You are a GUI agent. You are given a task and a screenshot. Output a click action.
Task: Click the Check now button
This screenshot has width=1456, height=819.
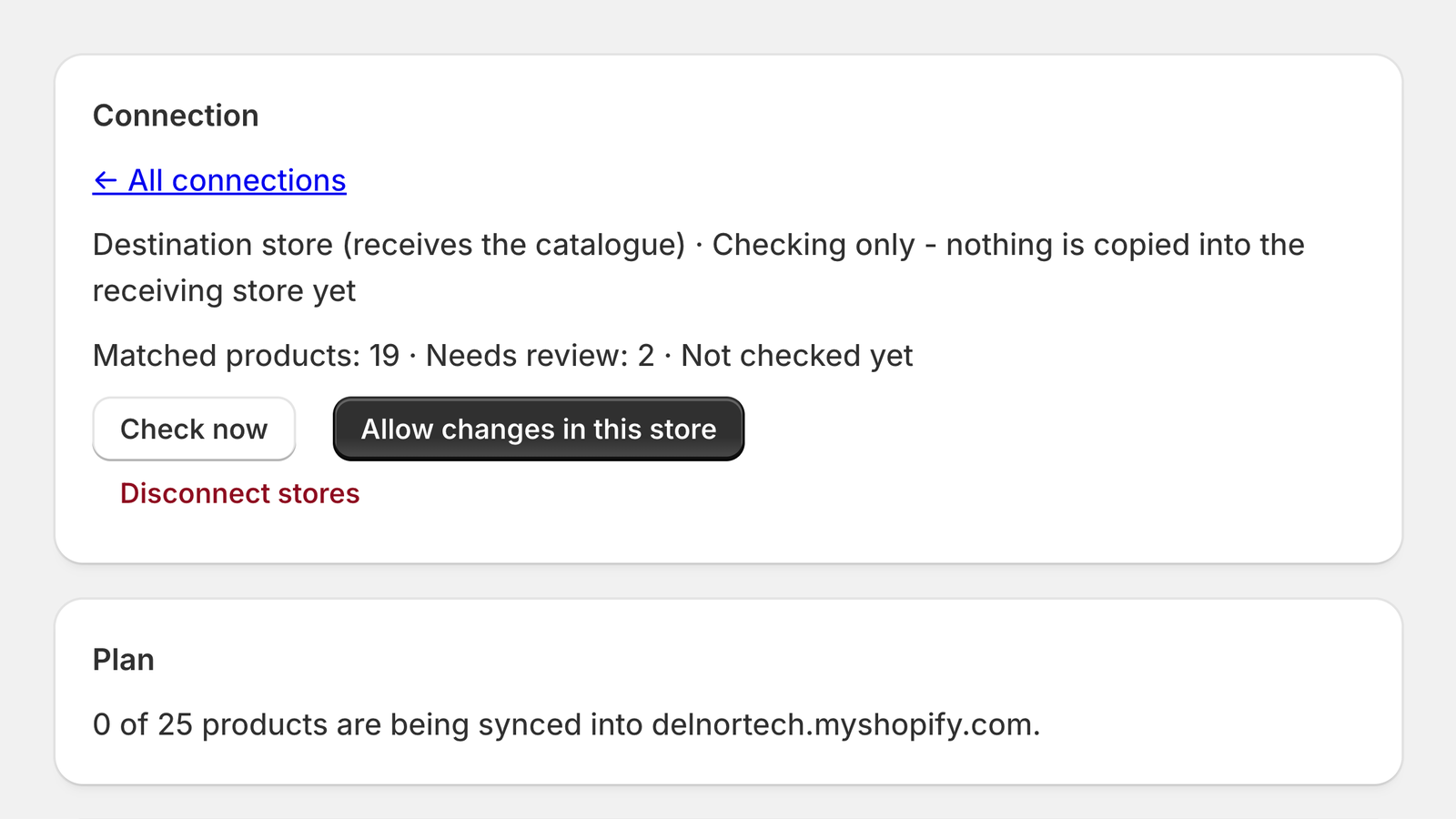(x=194, y=429)
